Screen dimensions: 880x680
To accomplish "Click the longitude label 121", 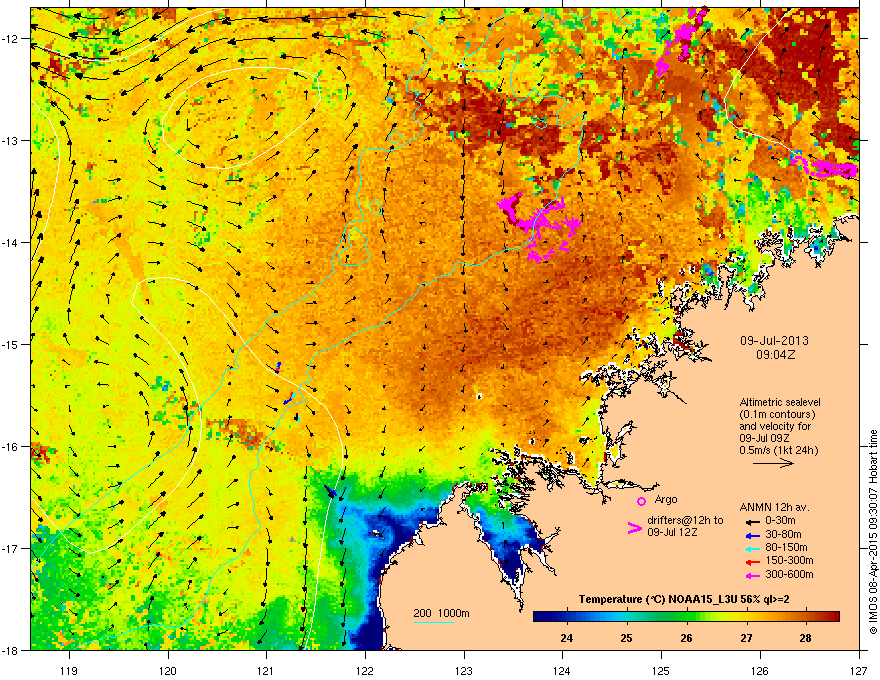I will click(266, 670).
